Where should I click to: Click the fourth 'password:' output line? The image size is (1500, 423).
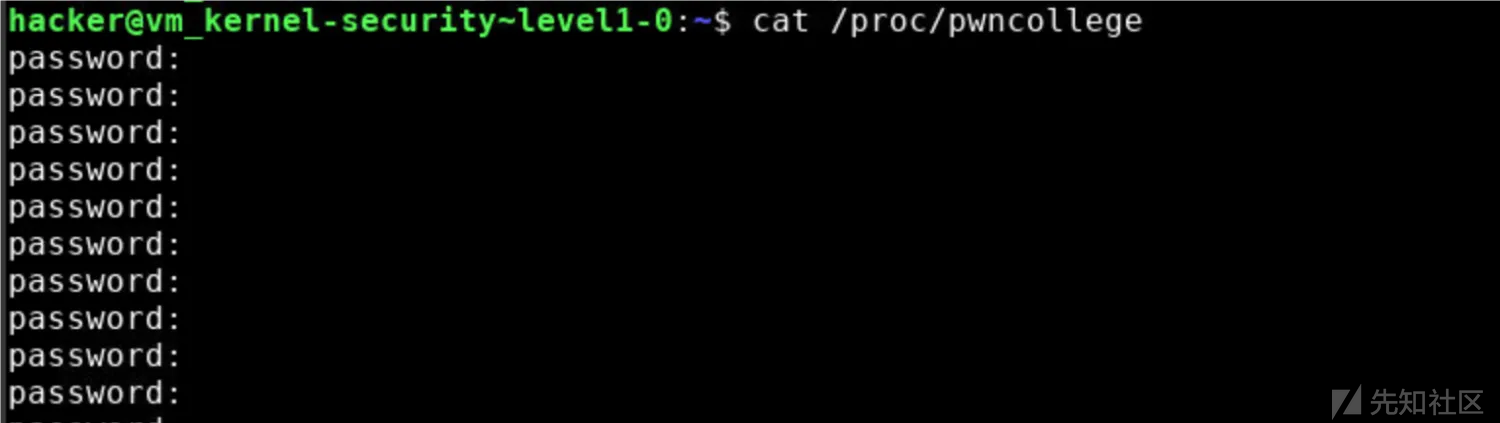[x=94, y=171]
